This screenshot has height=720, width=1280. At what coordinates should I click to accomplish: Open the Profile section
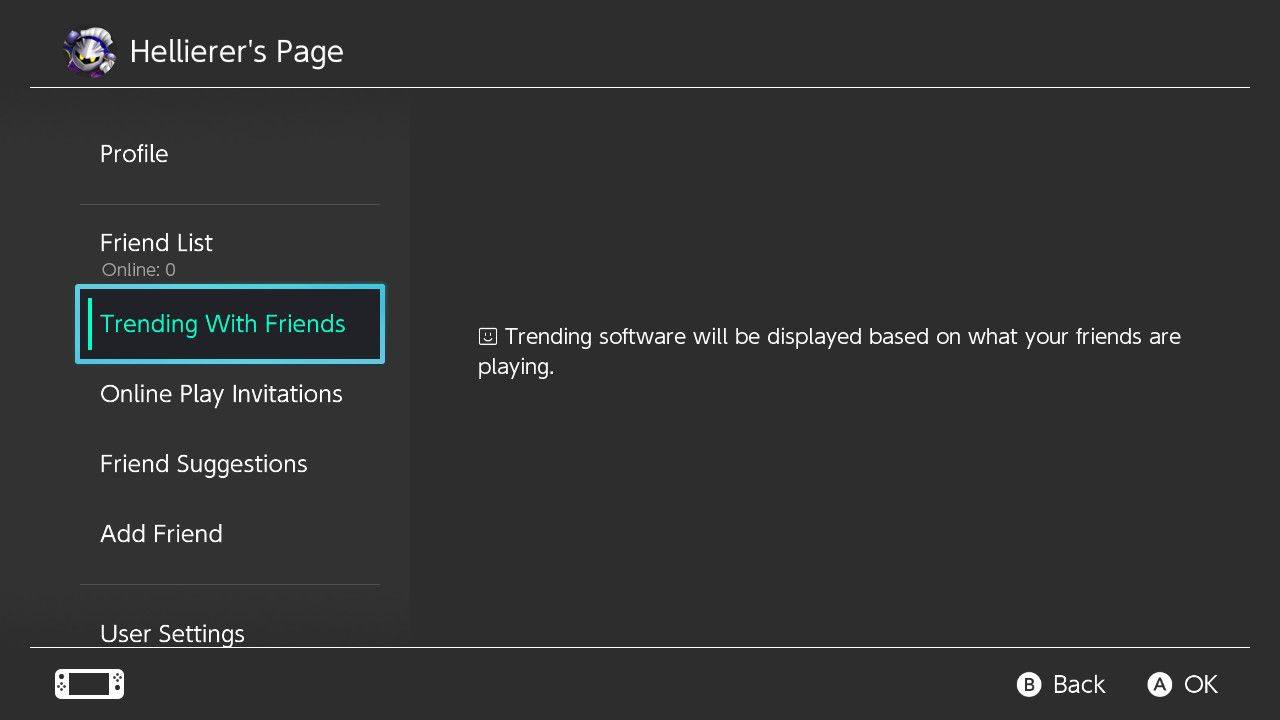pyautogui.click(x=134, y=154)
